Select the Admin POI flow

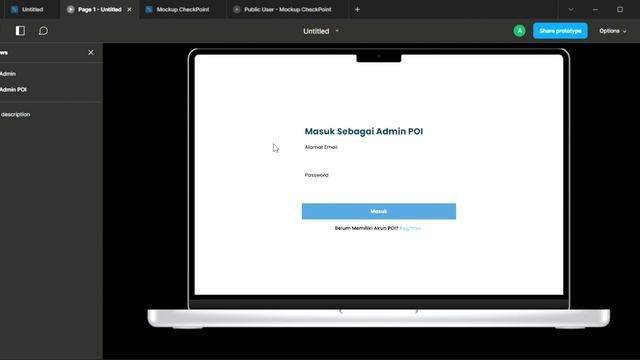[x=13, y=89]
